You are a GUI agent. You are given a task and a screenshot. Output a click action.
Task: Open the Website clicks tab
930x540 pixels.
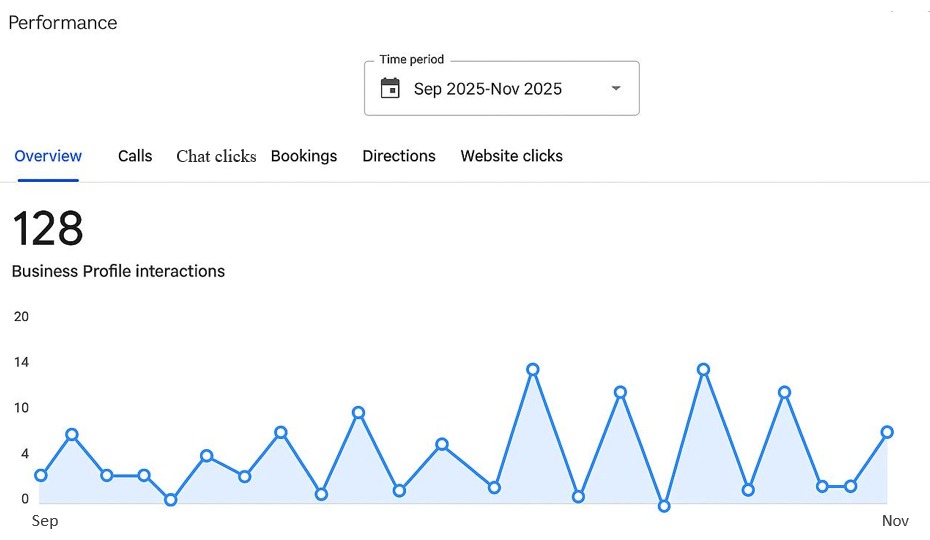(x=511, y=156)
